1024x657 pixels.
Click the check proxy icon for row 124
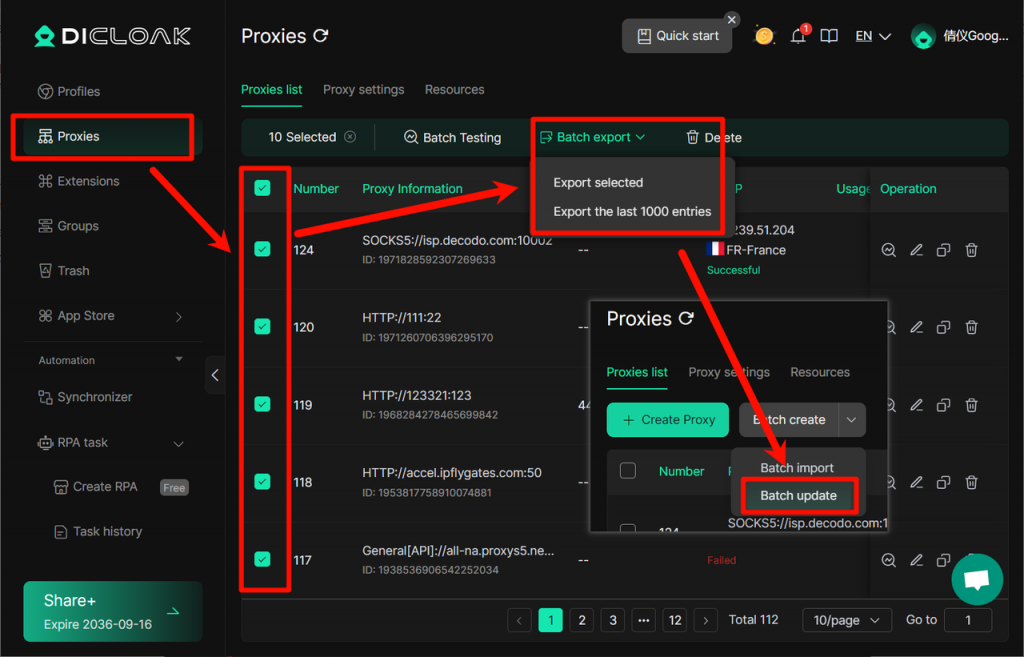tap(888, 250)
